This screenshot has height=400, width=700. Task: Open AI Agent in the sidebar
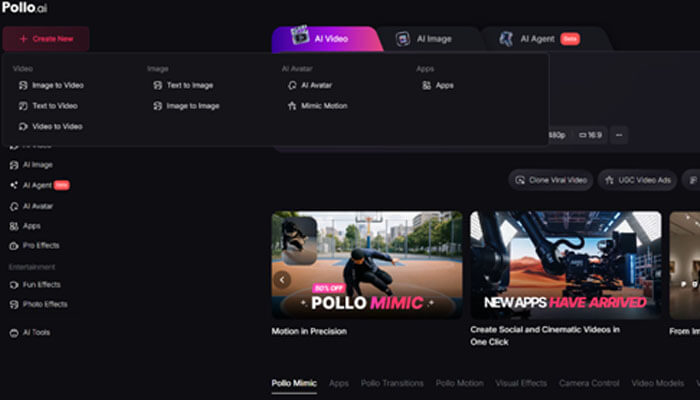(x=39, y=185)
